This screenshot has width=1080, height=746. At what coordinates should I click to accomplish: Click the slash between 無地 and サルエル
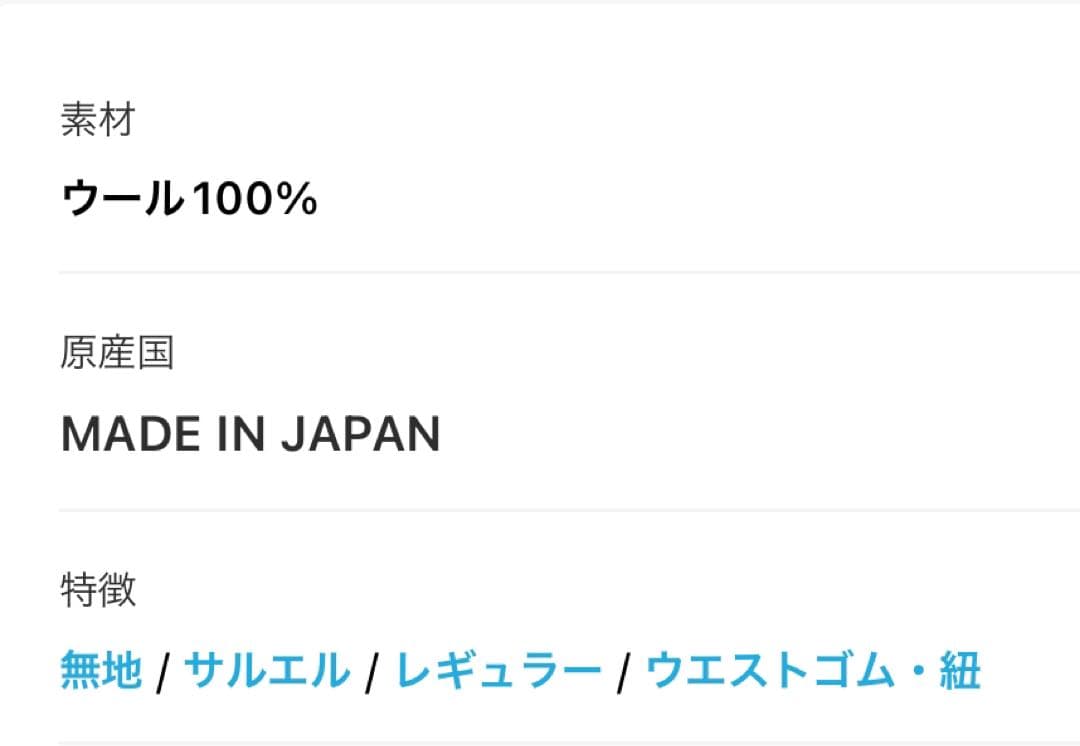(163, 673)
